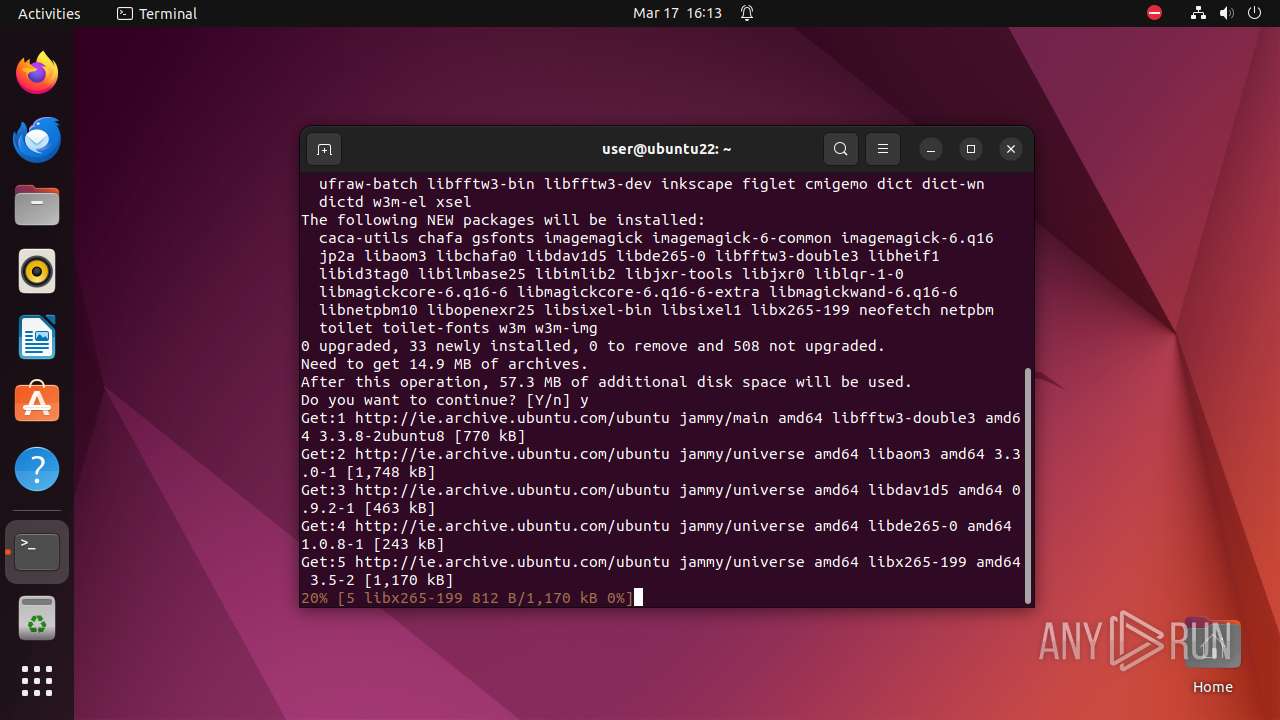Screen dimensions: 1280x720
Task: Click the 'Do you want to continue? [Y/n] y' line
Action: (445, 400)
